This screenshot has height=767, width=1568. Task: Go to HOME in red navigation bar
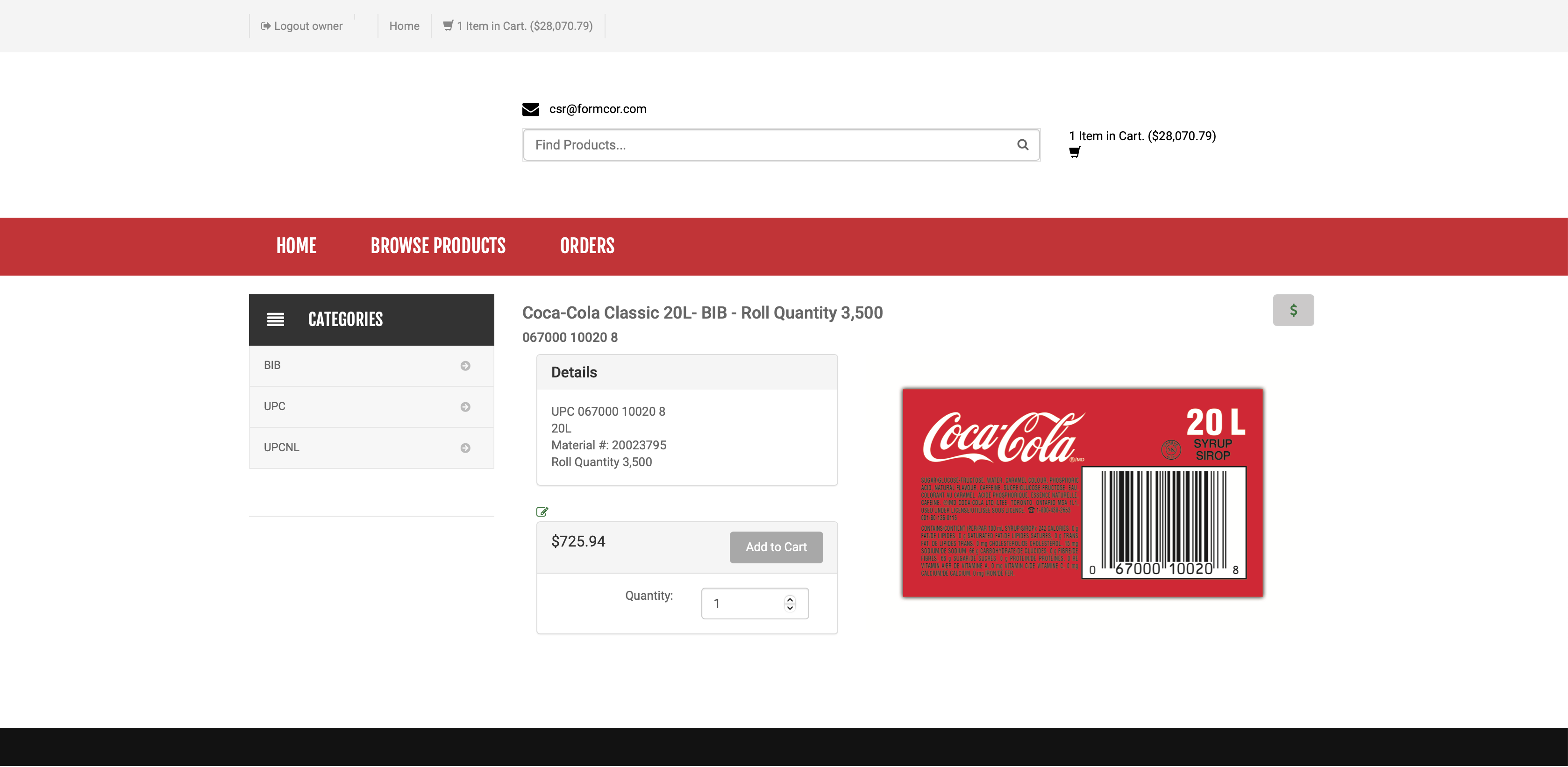tap(296, 246)
